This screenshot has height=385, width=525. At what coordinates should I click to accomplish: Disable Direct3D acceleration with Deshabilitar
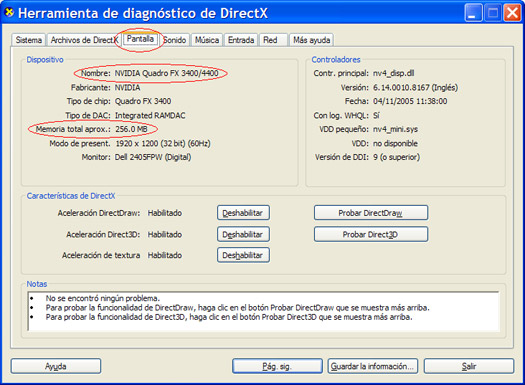click(x=243, y=234)
